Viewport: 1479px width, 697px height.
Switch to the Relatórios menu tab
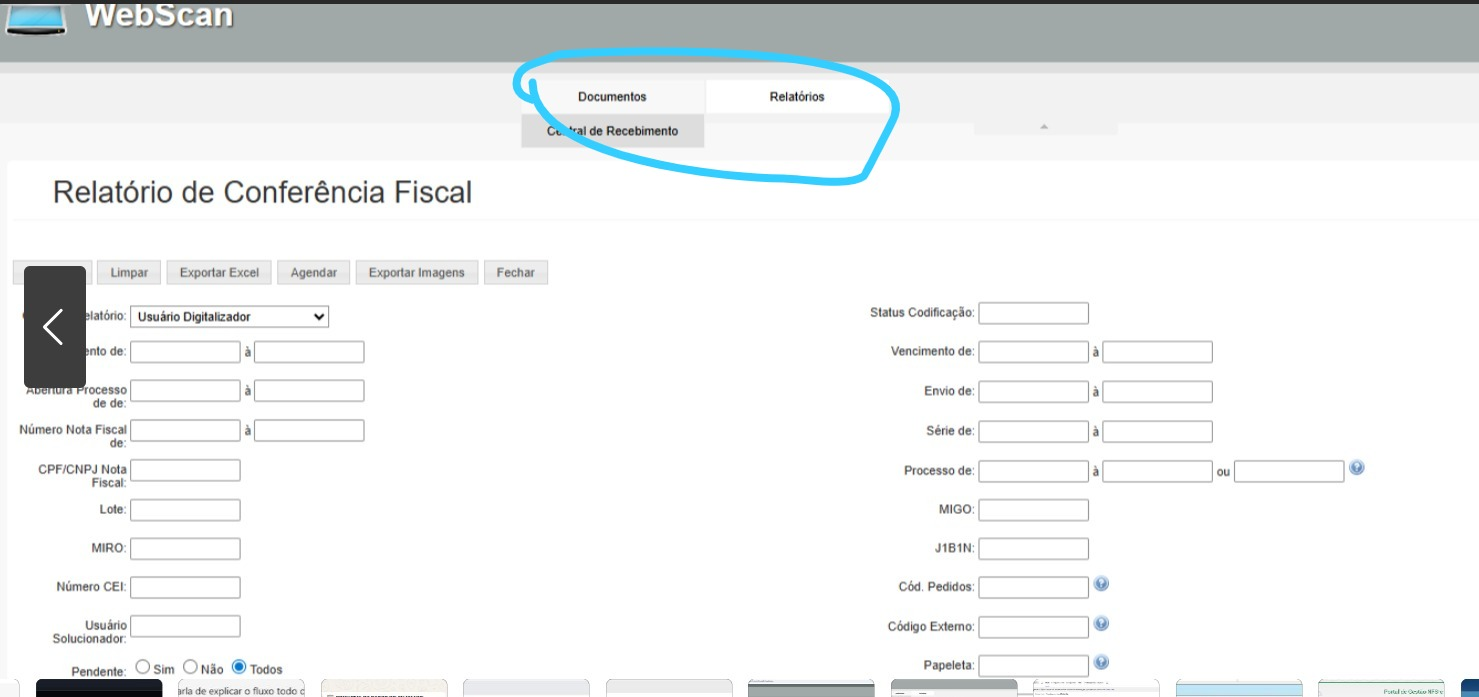tap(797, 97)
